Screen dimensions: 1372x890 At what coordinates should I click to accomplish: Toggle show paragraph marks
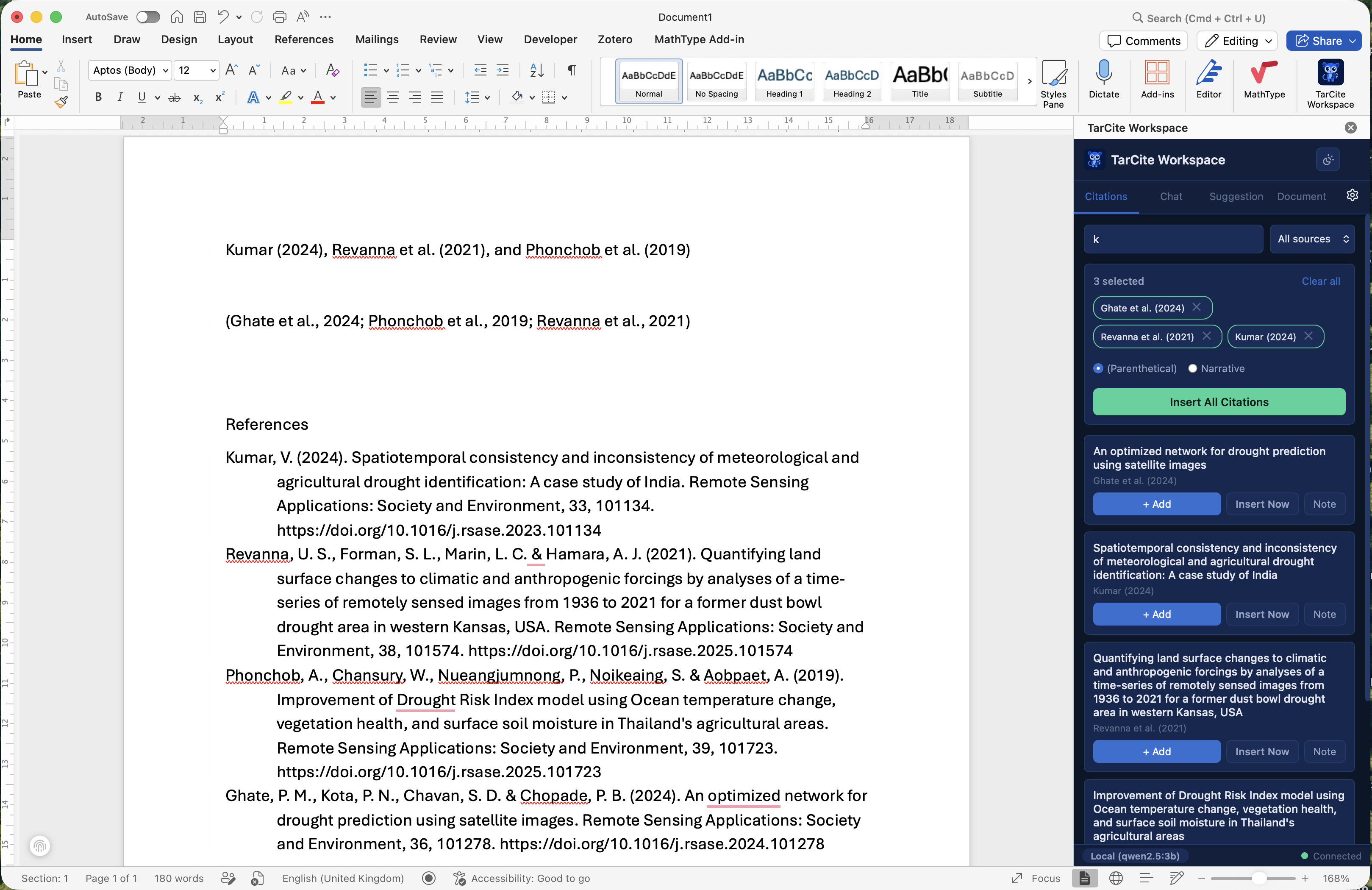click(572, 70)
